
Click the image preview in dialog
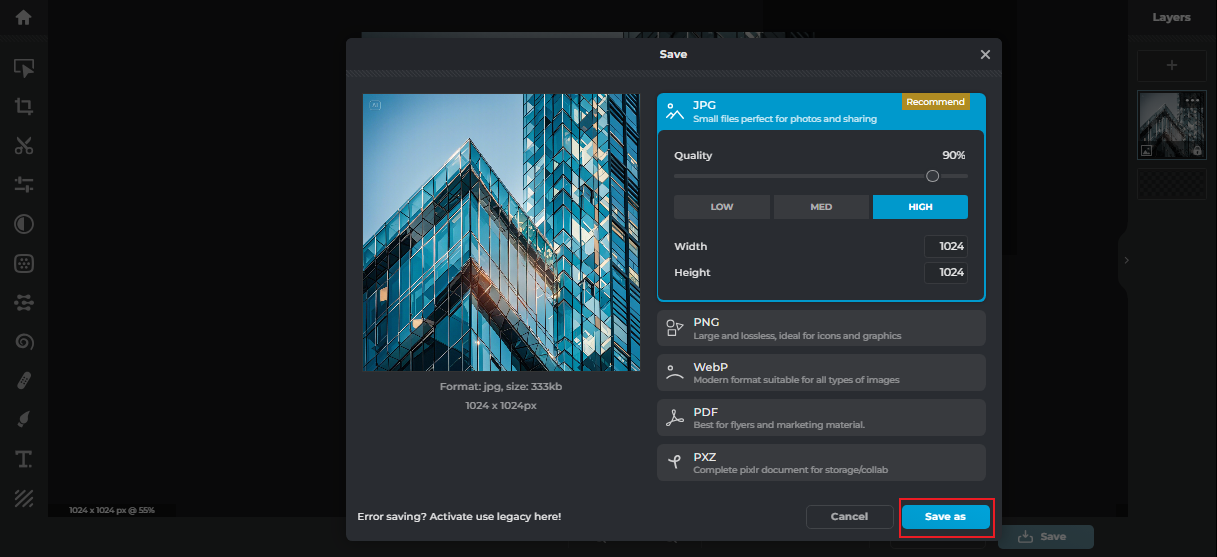tap(501, 232)
